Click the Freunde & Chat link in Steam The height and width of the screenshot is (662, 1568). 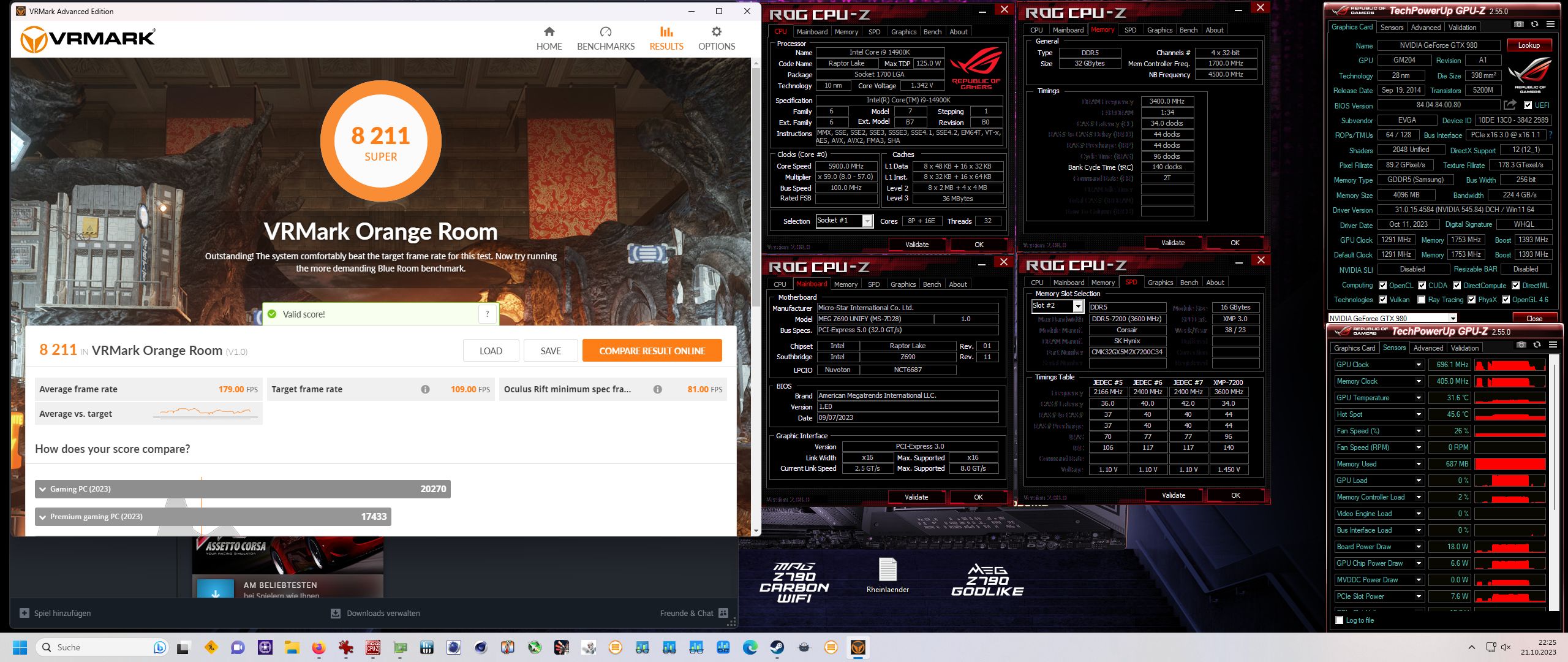(x=687, y=613)
